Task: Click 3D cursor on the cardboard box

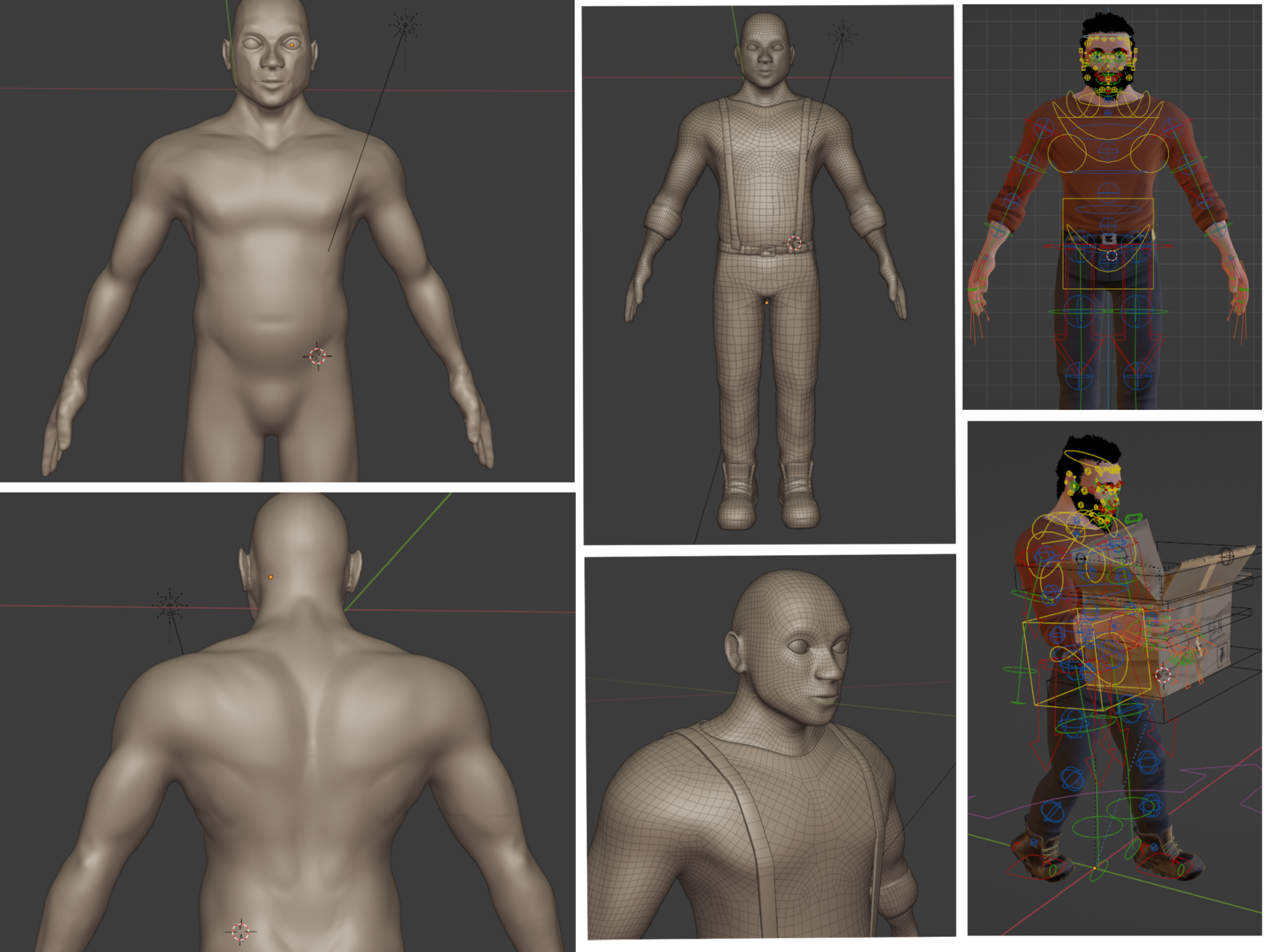Action: [1163, 675]
